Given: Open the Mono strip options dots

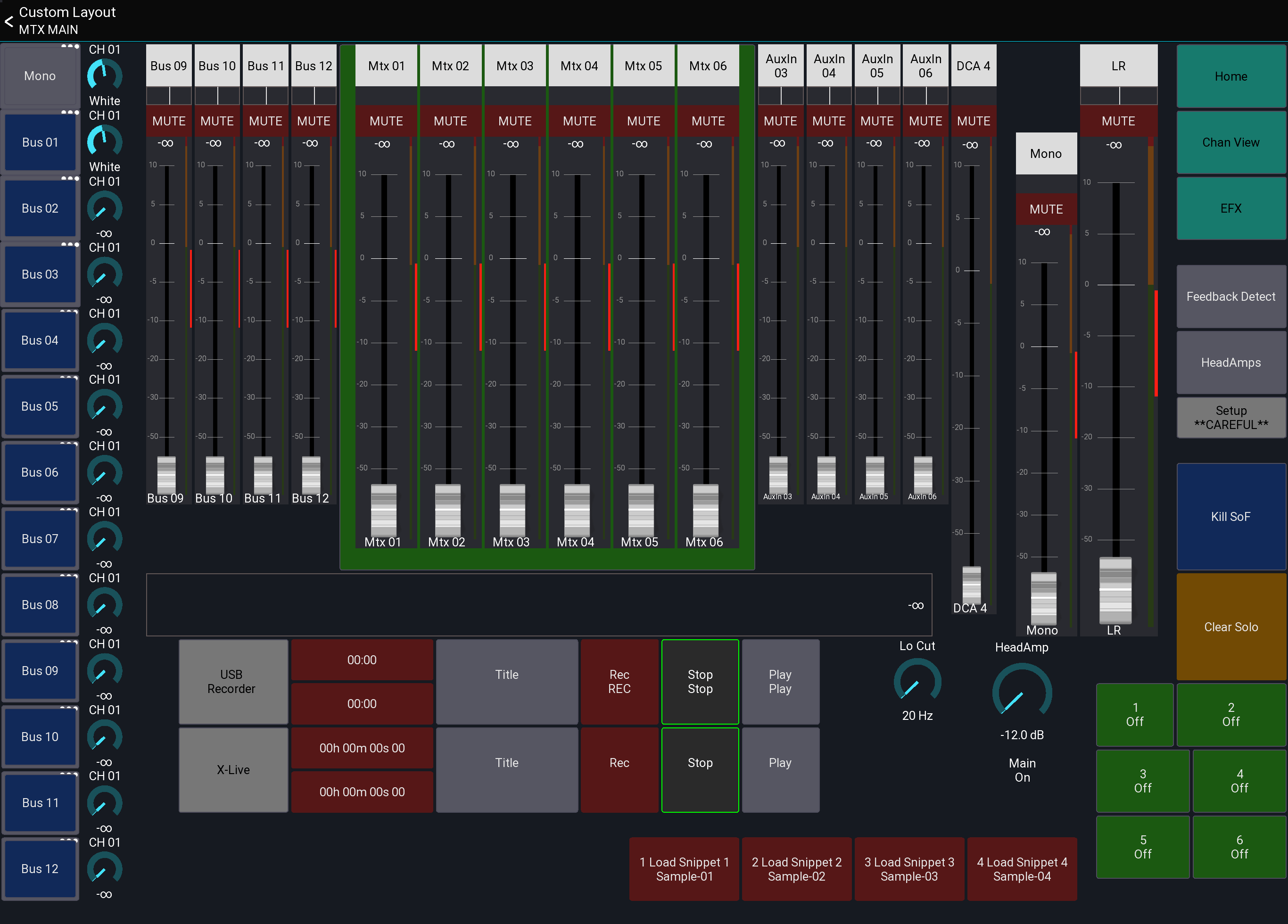Looking at the screenshot, I should (x=70, y=47).
